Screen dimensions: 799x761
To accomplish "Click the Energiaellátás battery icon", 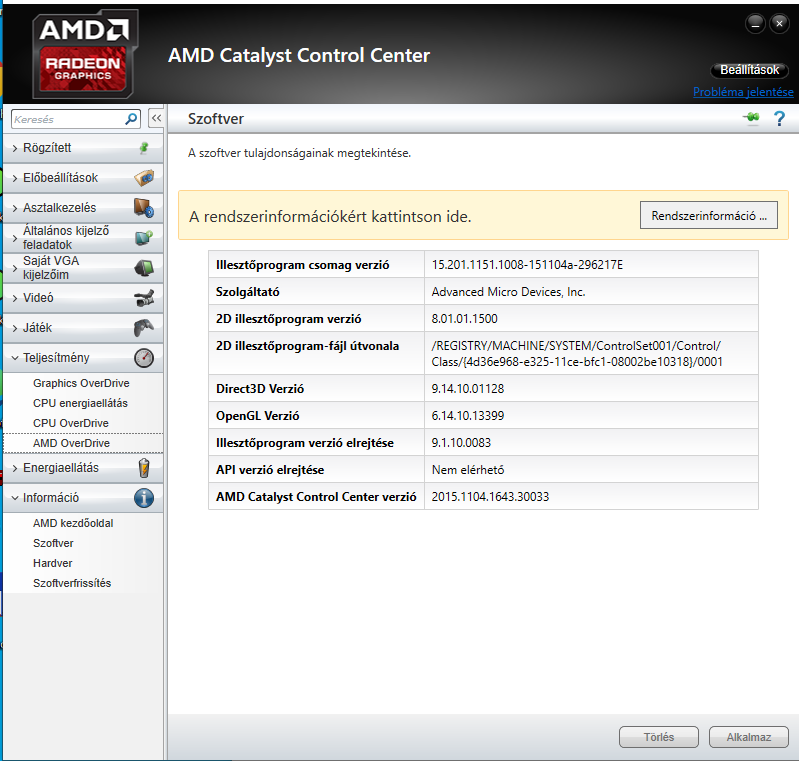I will (x=144, y=468).
